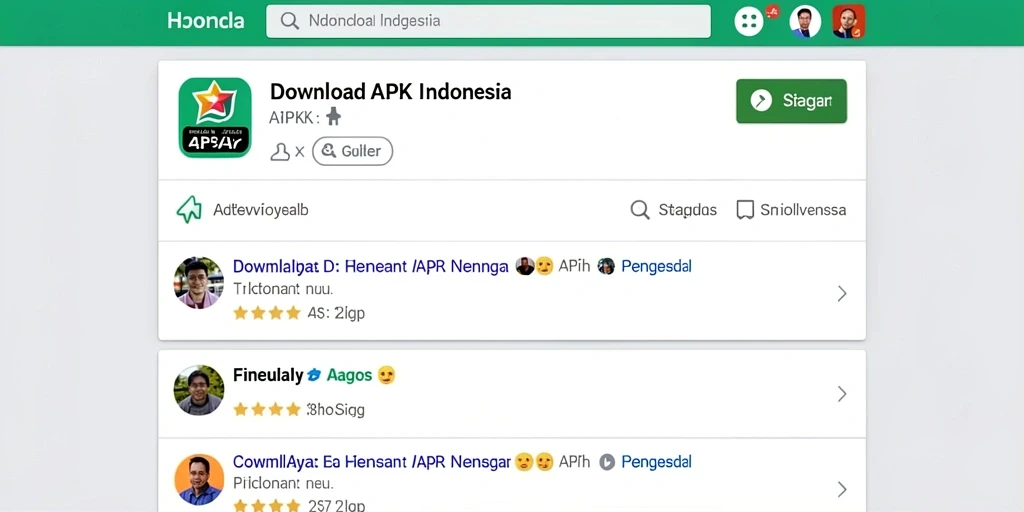Open the Pengesdal link in CowmllAya review
The image size is (1024, 512).
[656, 462]
